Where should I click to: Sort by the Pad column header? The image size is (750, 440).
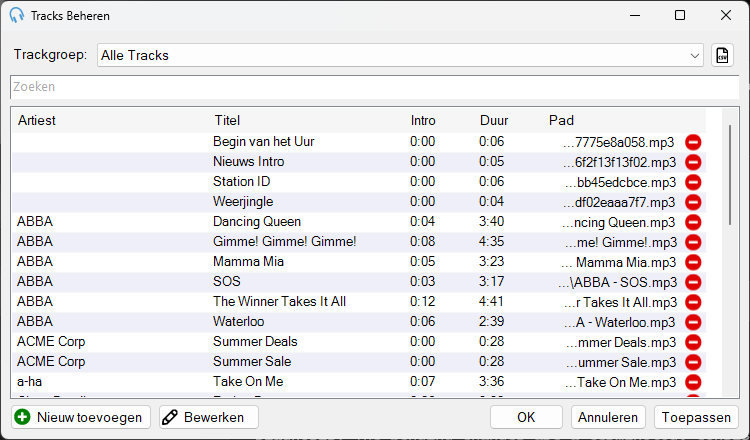tap(561, 121)
